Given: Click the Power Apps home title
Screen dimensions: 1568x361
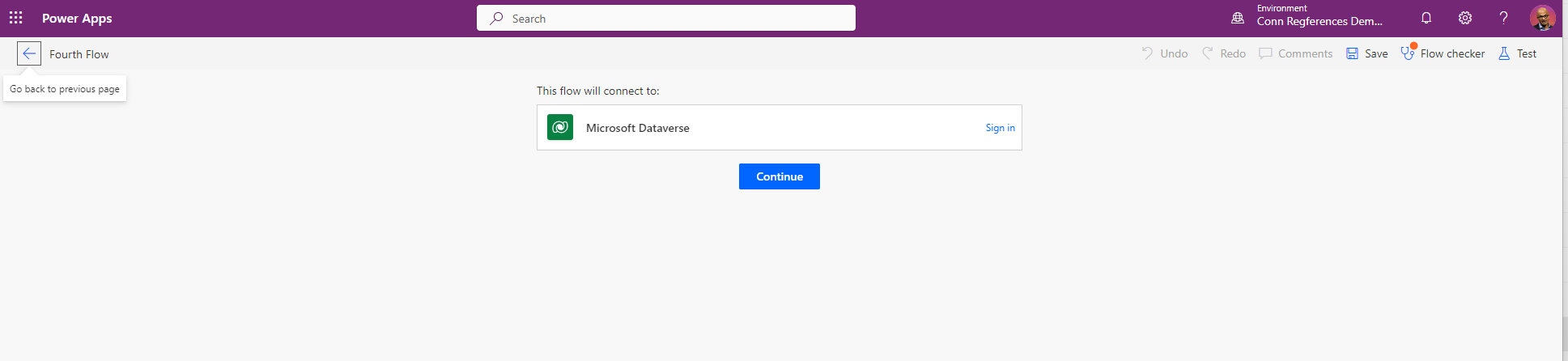Looking at the screenshot, I should (77, 19).
